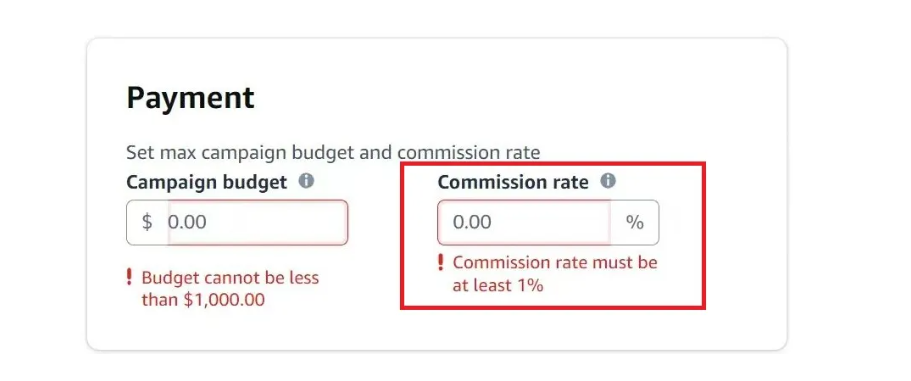Click the info icon beside Commission rate
Viewport: 911px width, 381px height.
pos(608,181)
